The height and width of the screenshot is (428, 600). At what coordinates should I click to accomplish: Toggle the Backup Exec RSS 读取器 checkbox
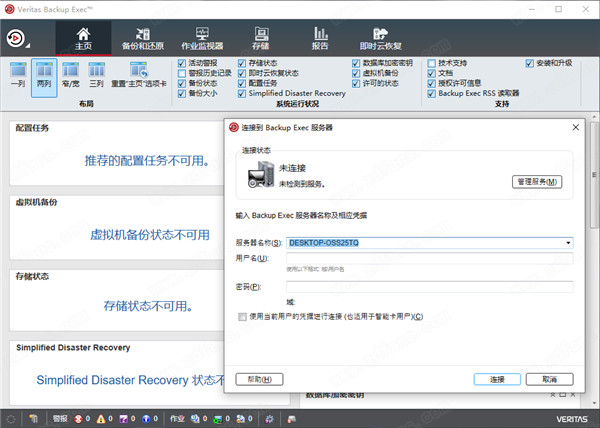tap(432, 93)
